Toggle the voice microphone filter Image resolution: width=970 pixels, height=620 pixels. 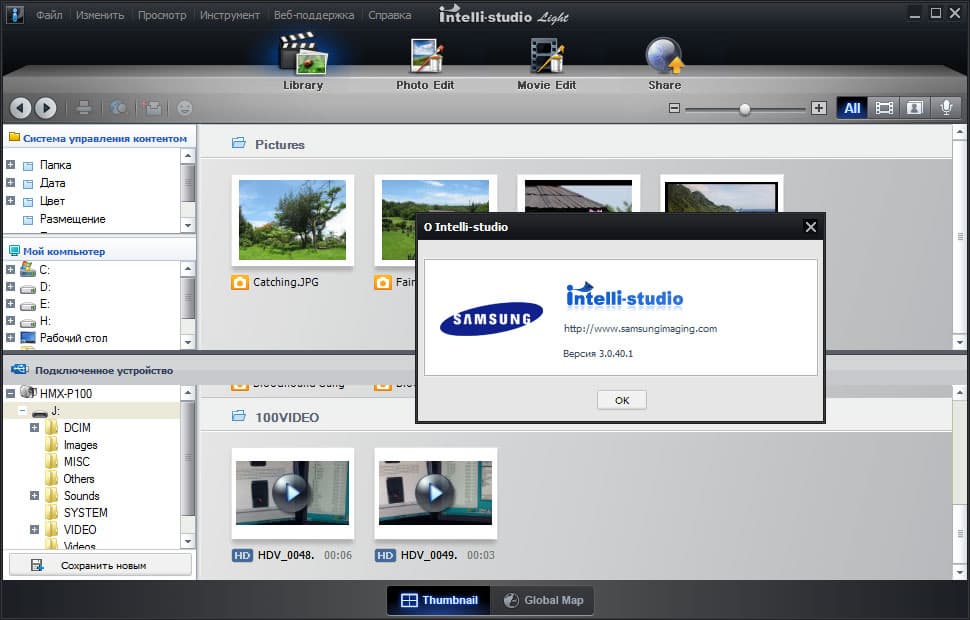944,108
